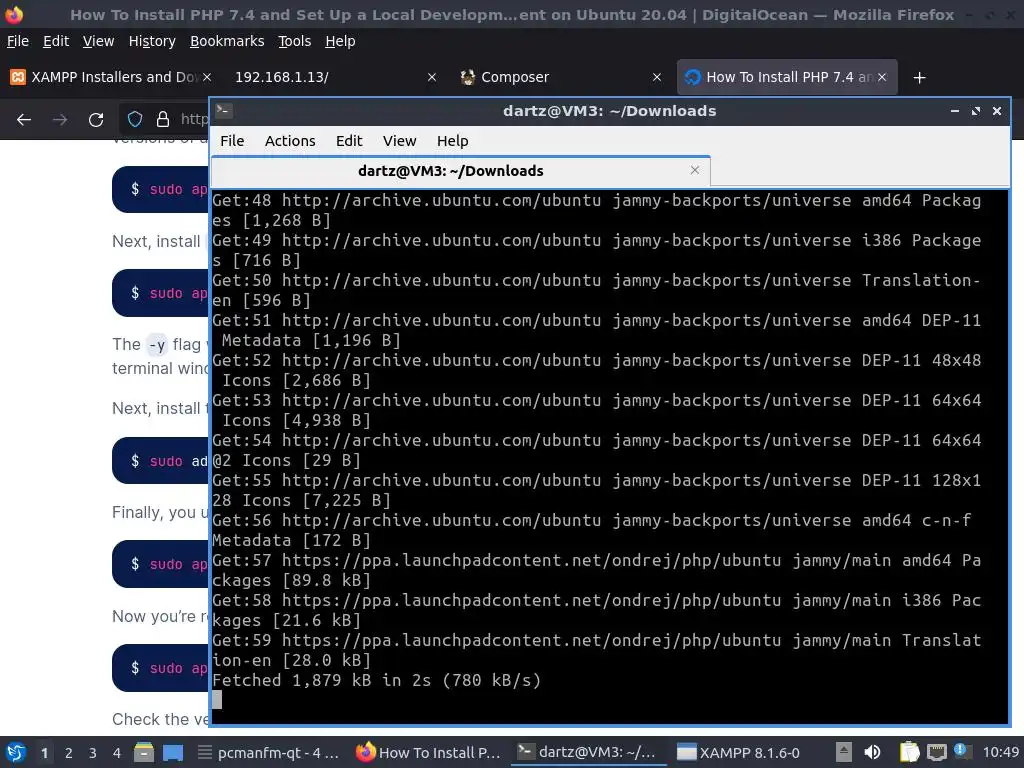1024x768 pixels.
Task: Open the removable media eject tray icon
Action: click(x=844, y=752)
